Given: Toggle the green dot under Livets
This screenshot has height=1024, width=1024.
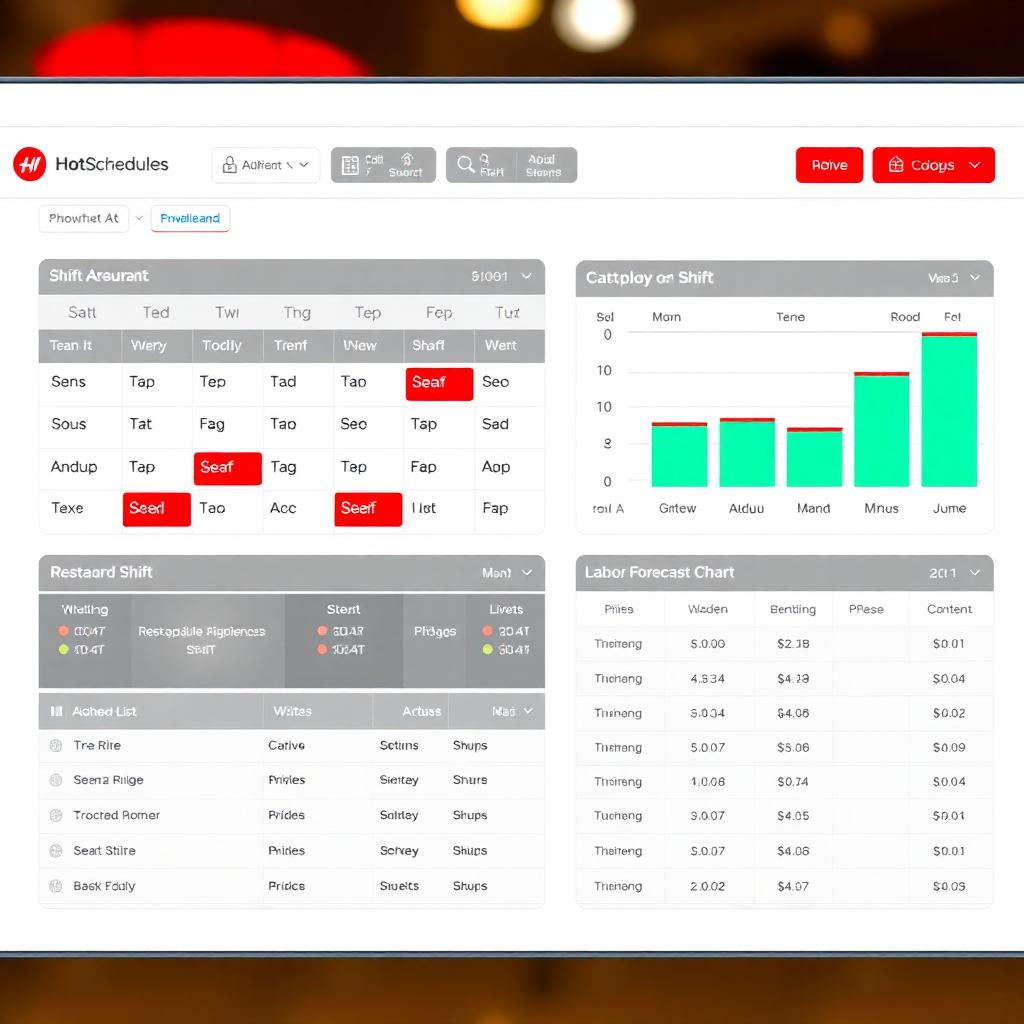Looking at the screenshot, I should click(487, 649).
